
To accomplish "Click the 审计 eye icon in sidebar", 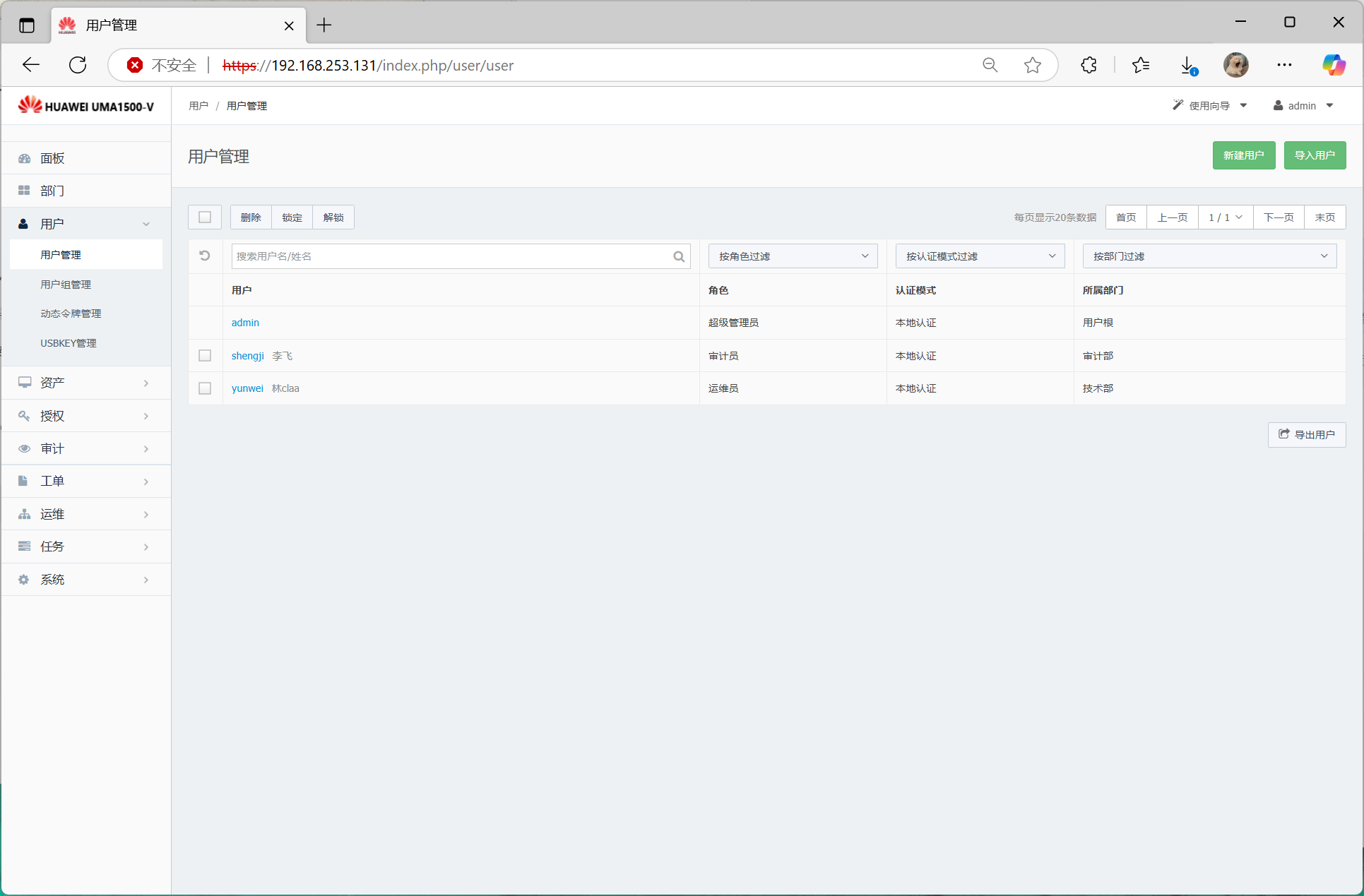I will (x=25, y=448).
